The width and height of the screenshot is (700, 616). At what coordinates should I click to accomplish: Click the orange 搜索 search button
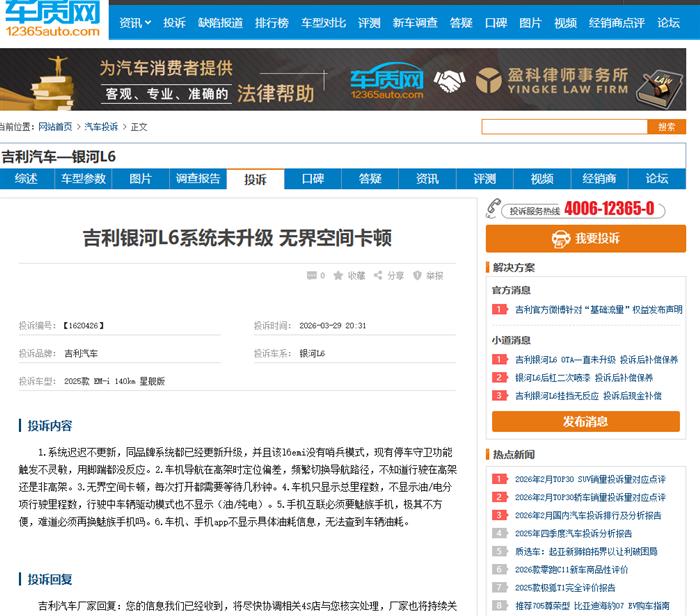(x=666, y=127)
